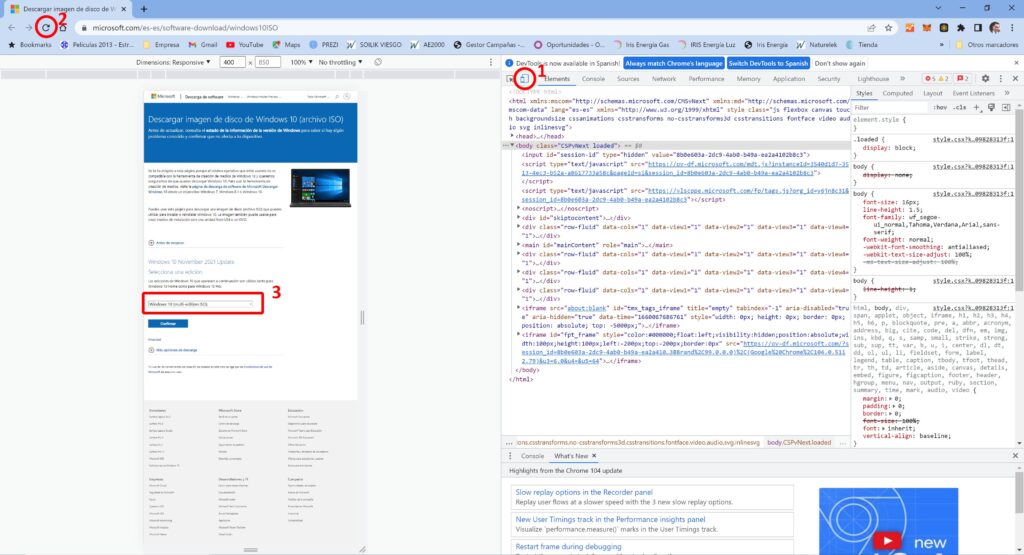Switch to the Console panel tab

point(593,79)
